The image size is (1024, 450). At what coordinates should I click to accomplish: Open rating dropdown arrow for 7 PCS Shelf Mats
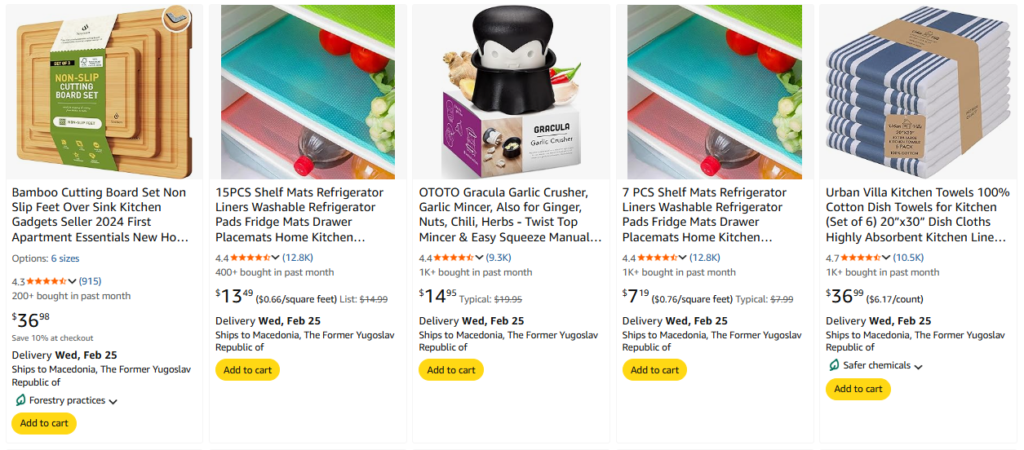point(682,257)
